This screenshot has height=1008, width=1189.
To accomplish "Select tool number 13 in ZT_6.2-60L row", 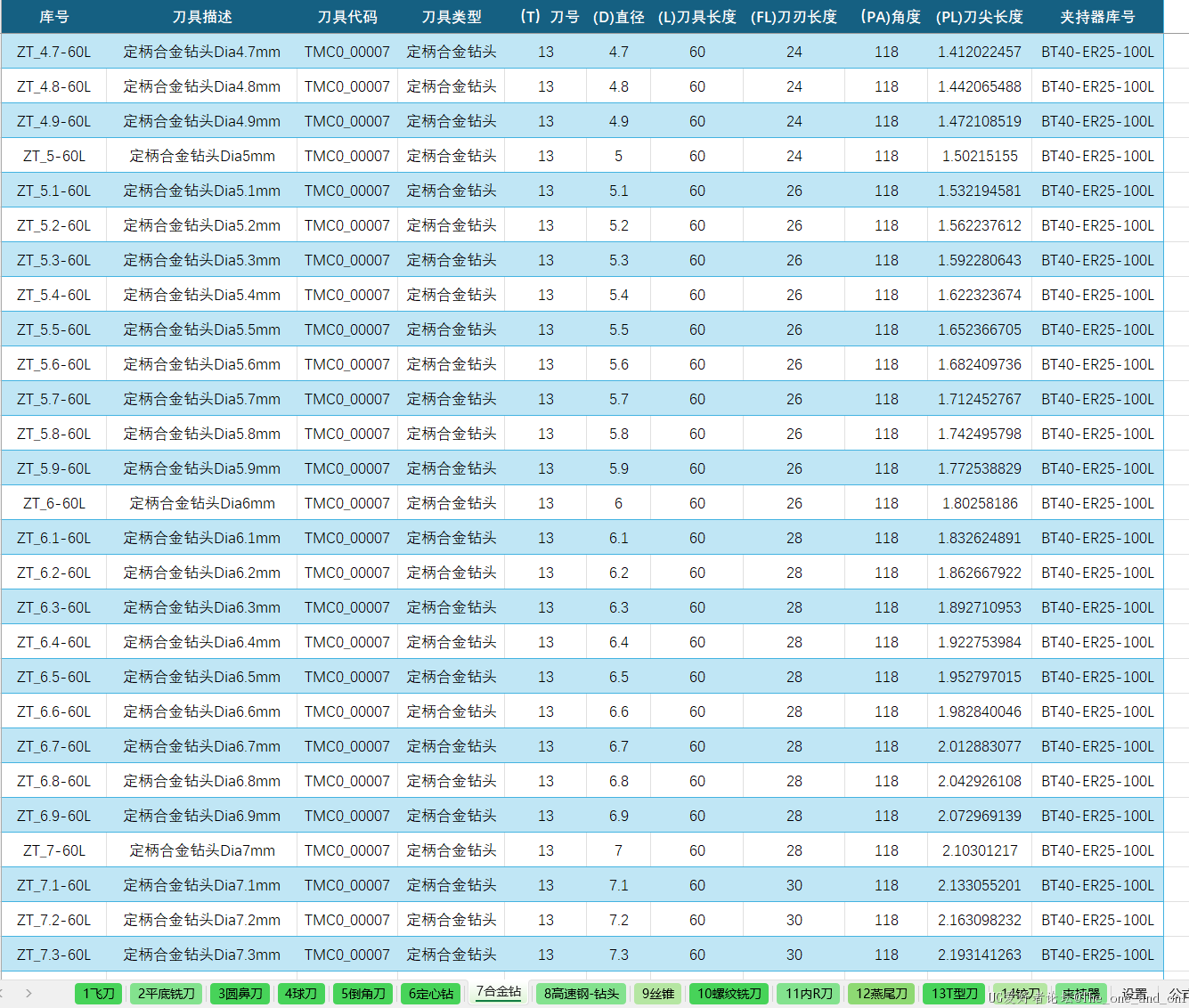I will (546, 573).
